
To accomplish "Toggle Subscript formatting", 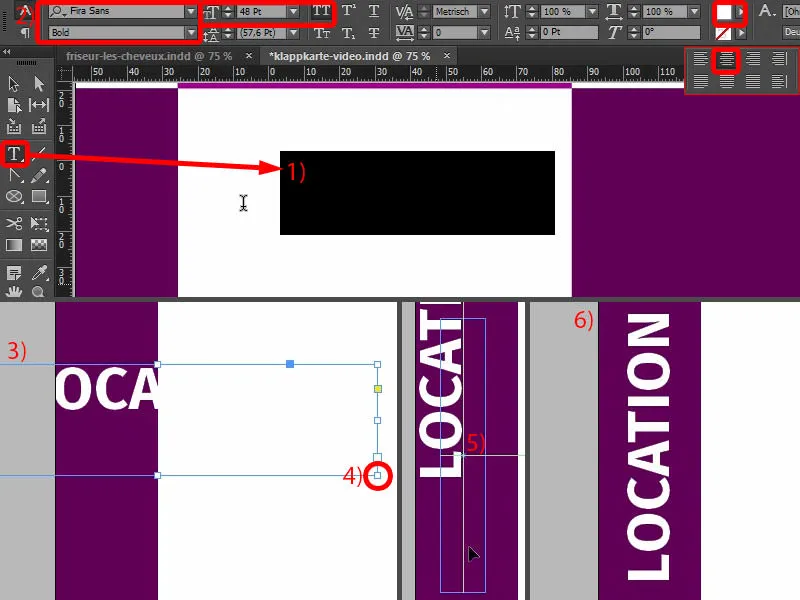I will click(348, 33).
